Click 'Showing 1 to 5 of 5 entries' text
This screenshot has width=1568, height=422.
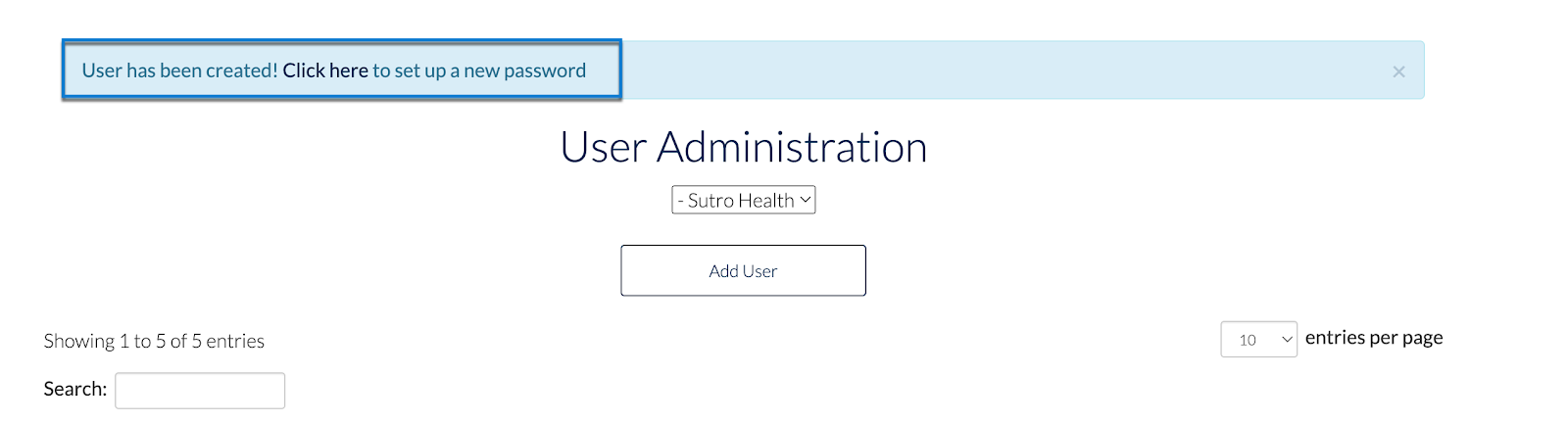coord(154,341)
